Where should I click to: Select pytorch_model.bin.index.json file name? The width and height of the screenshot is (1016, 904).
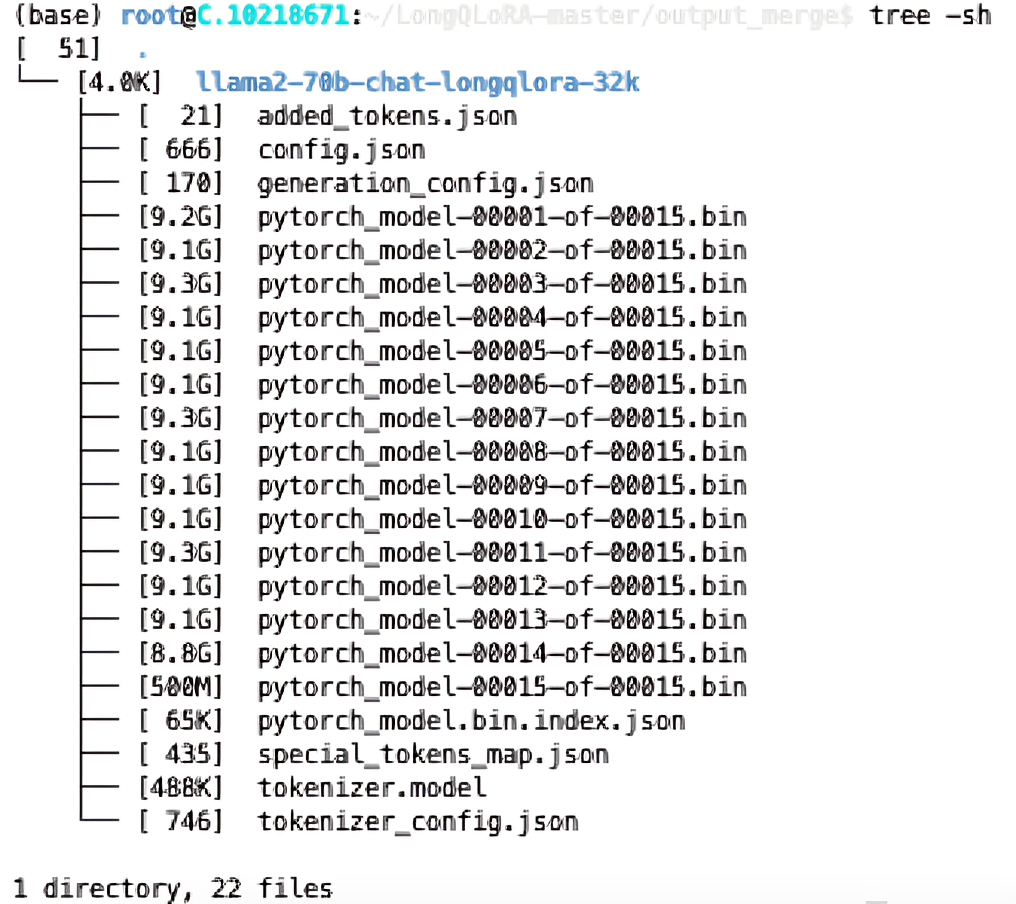coord(472,721)
